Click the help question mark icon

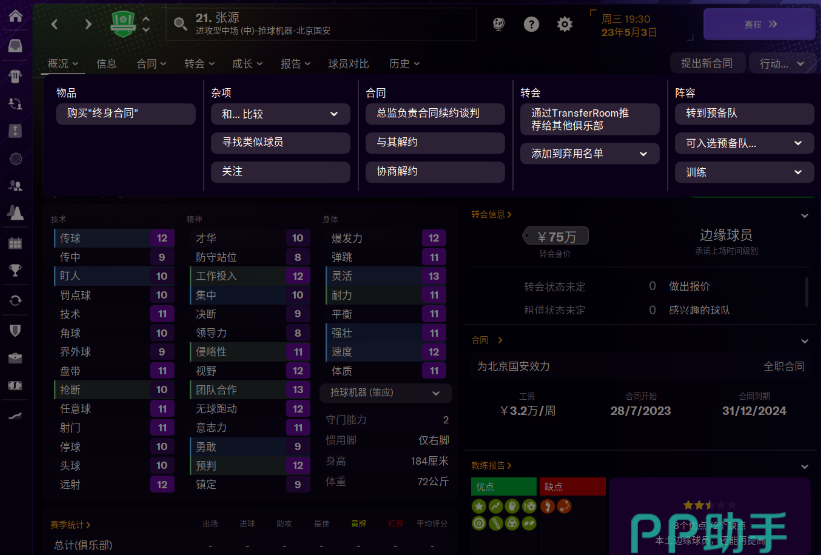tap(531, 24)
